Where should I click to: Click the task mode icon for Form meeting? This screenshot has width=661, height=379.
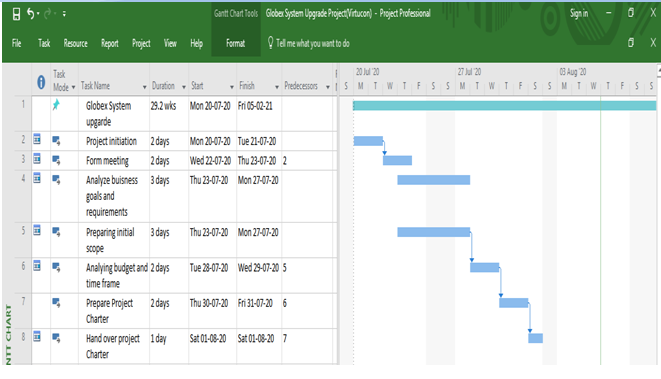pyautogui.click(x=56, y=160)
